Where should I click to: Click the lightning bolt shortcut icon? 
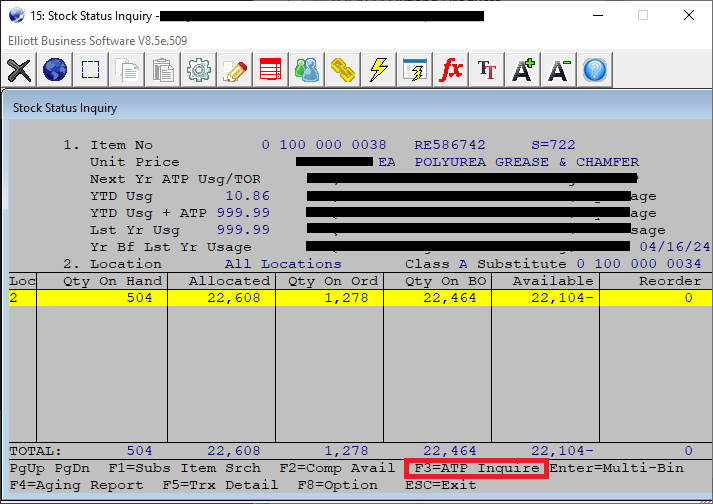pos(379,70)
